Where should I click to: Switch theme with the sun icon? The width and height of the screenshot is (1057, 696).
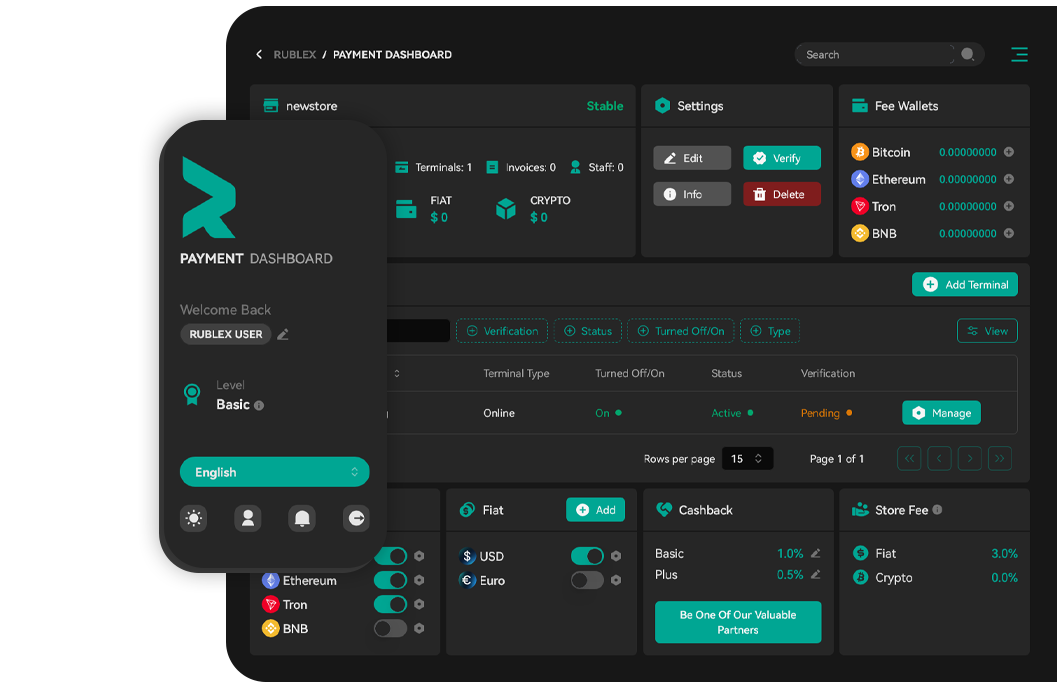tap(193, 518)
